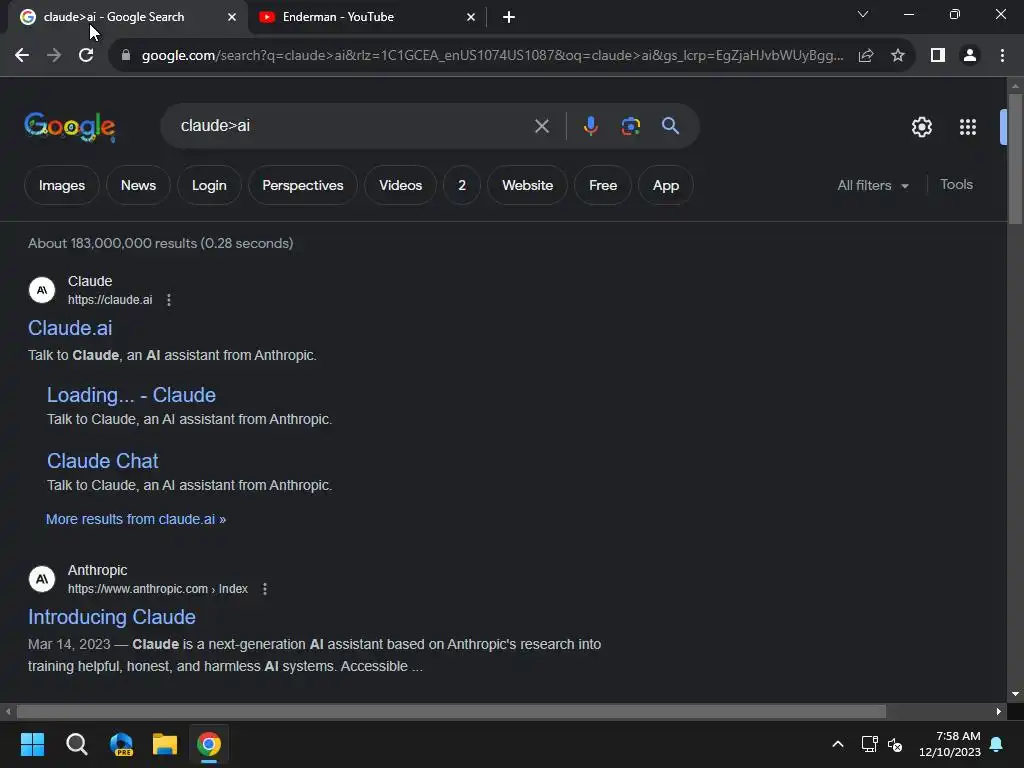Open Google quick settings gear
Viewport: 1024px width, 768px height.
pos(921,127)
